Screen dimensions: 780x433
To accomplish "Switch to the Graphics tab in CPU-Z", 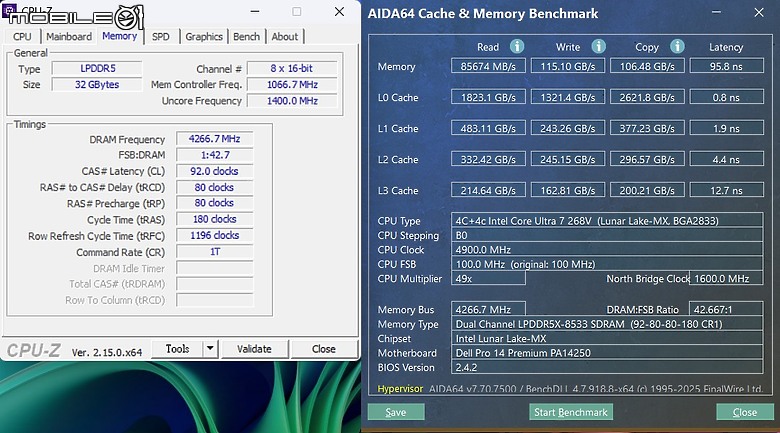I will (204, 36).
